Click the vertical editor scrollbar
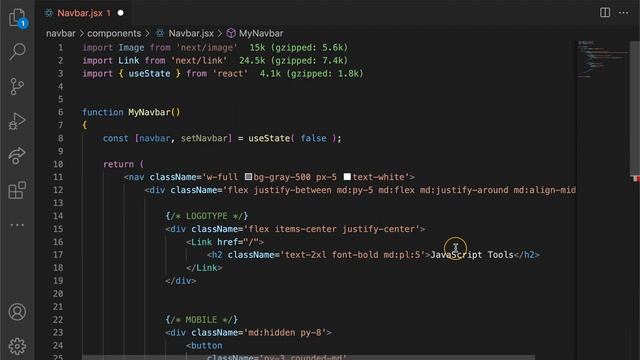The height and width of the screenshot is (360, 640). click(x=635, y=108)
